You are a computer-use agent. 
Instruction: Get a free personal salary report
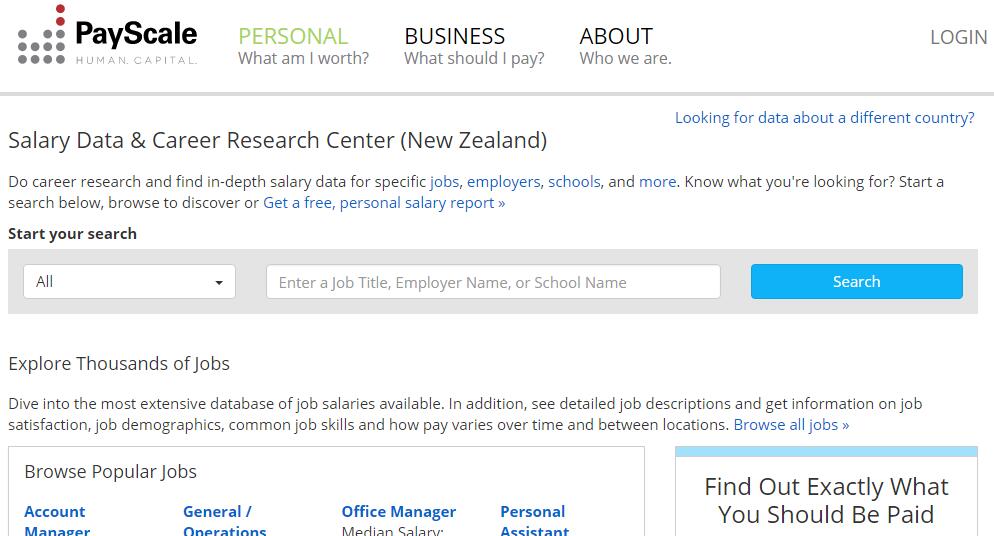384,203
